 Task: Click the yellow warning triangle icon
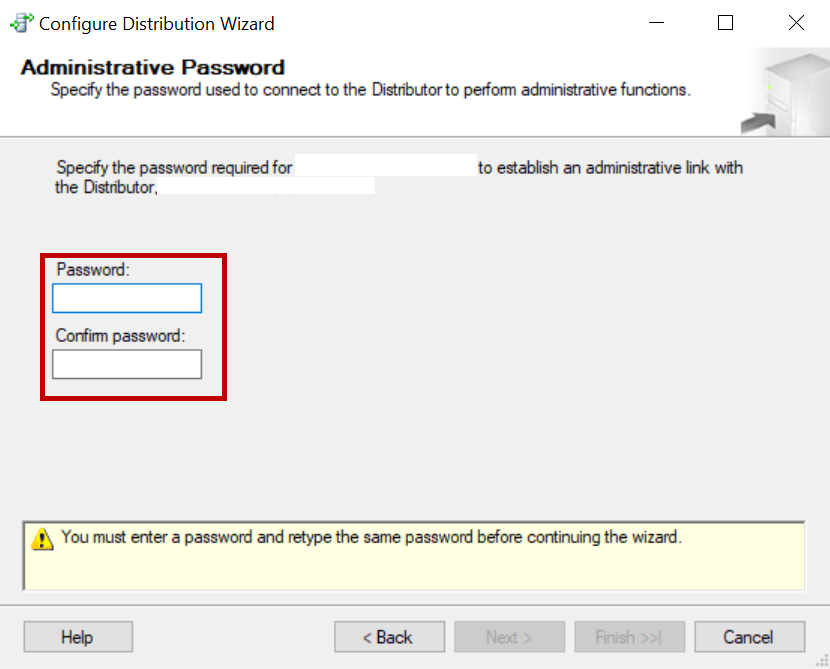click(41, 537)
